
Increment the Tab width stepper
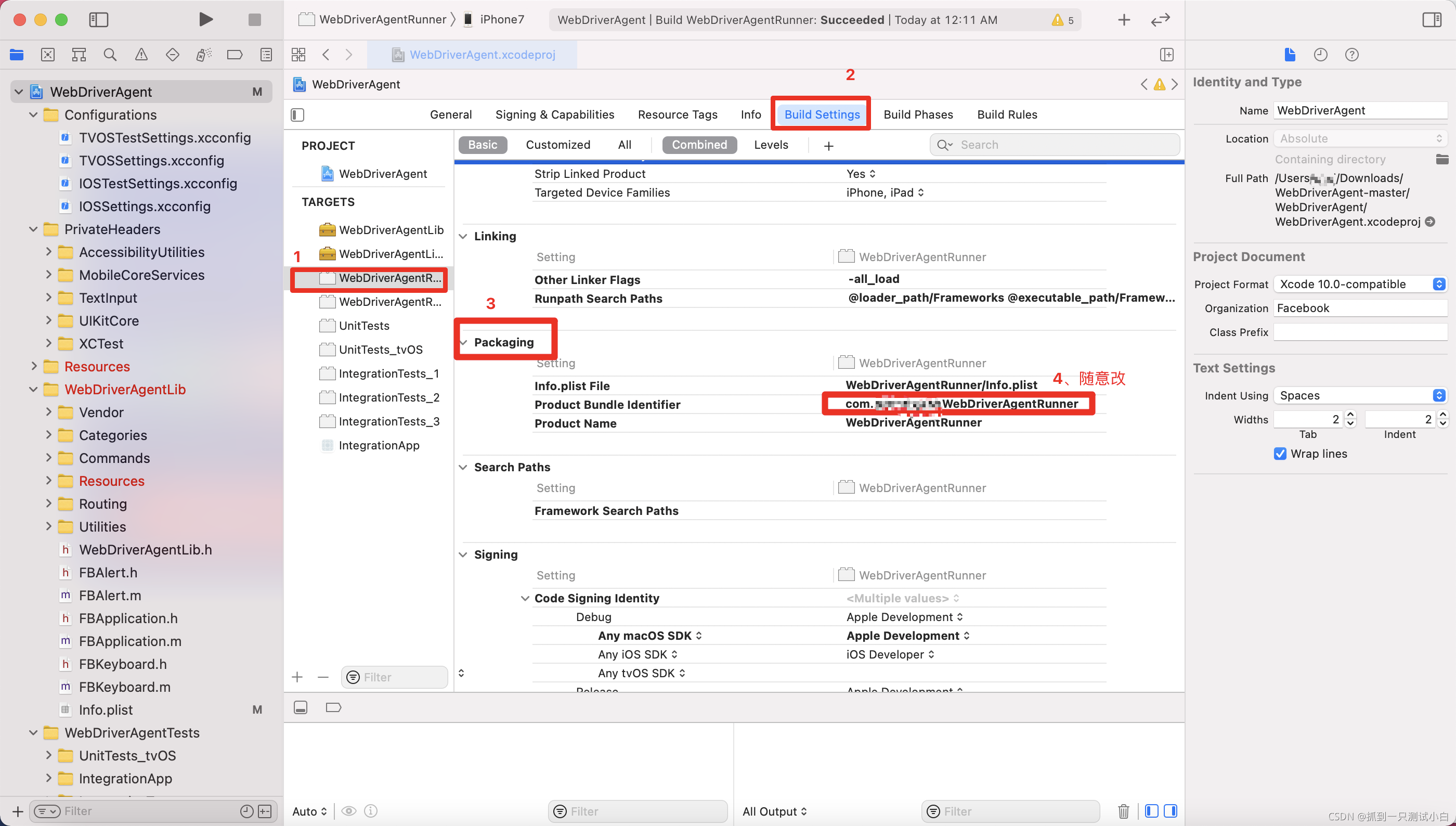click(1350, 415)
